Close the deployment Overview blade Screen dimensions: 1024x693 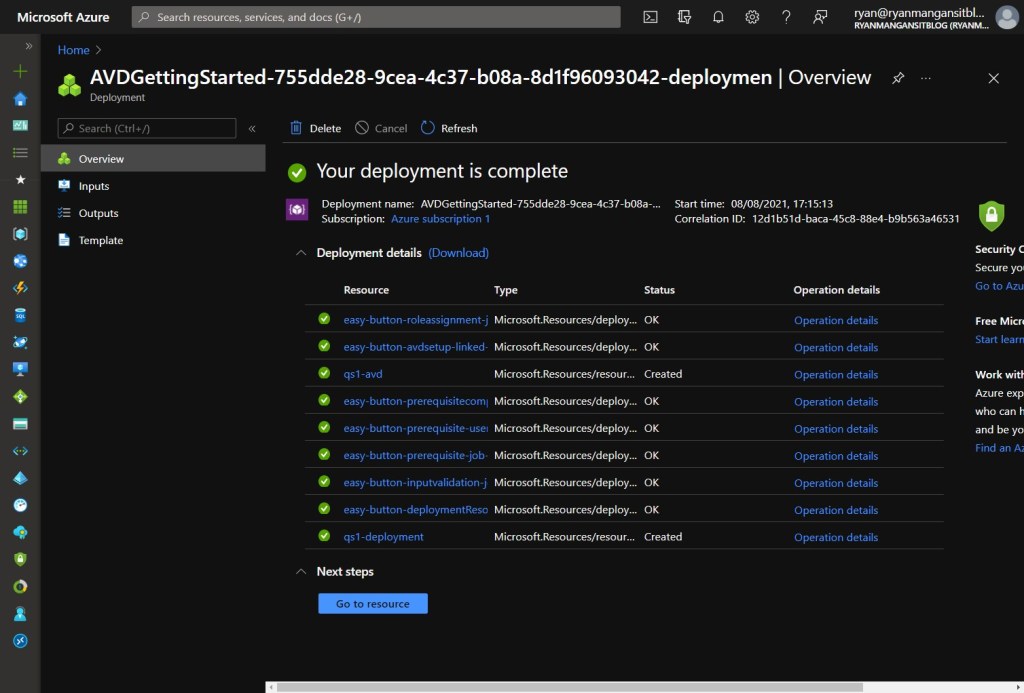pyautogui.click(x=993, y=78)
